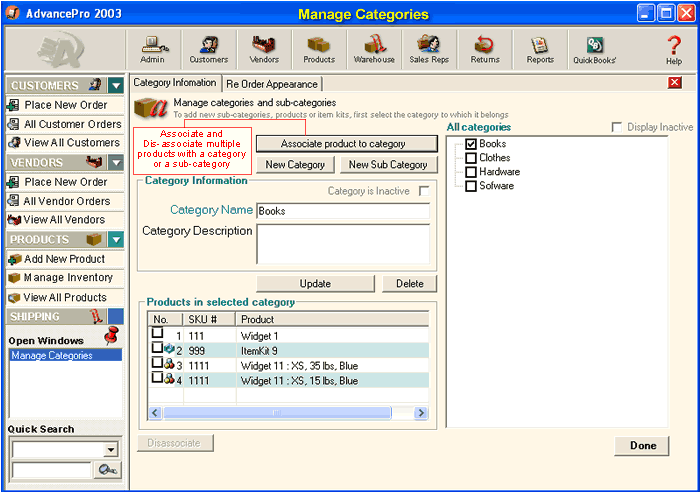Viewport: 700px width, 492px height.
Task: Click the red X to close the category panel
Action: (x=675, y=82)
